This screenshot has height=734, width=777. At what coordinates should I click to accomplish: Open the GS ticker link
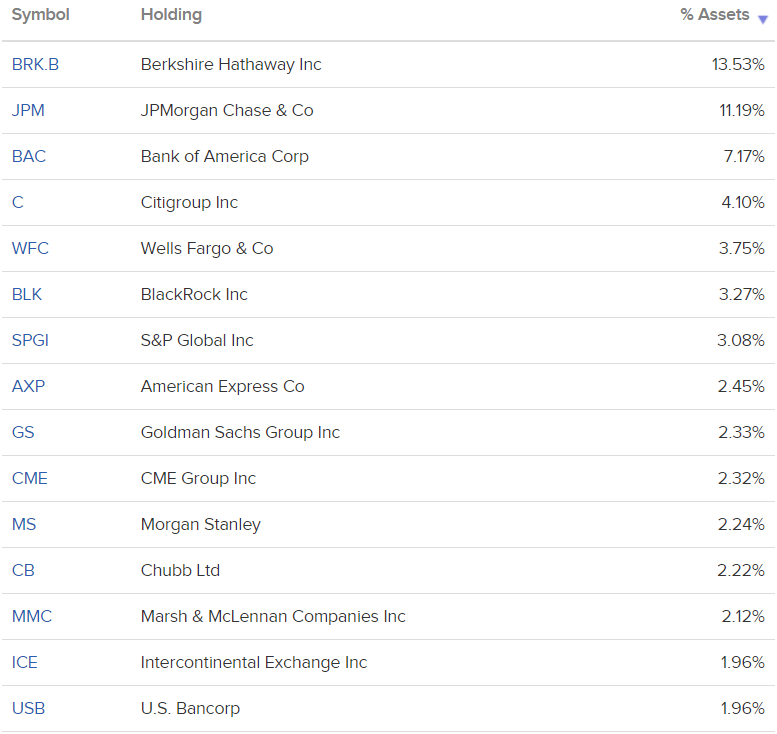23,432
